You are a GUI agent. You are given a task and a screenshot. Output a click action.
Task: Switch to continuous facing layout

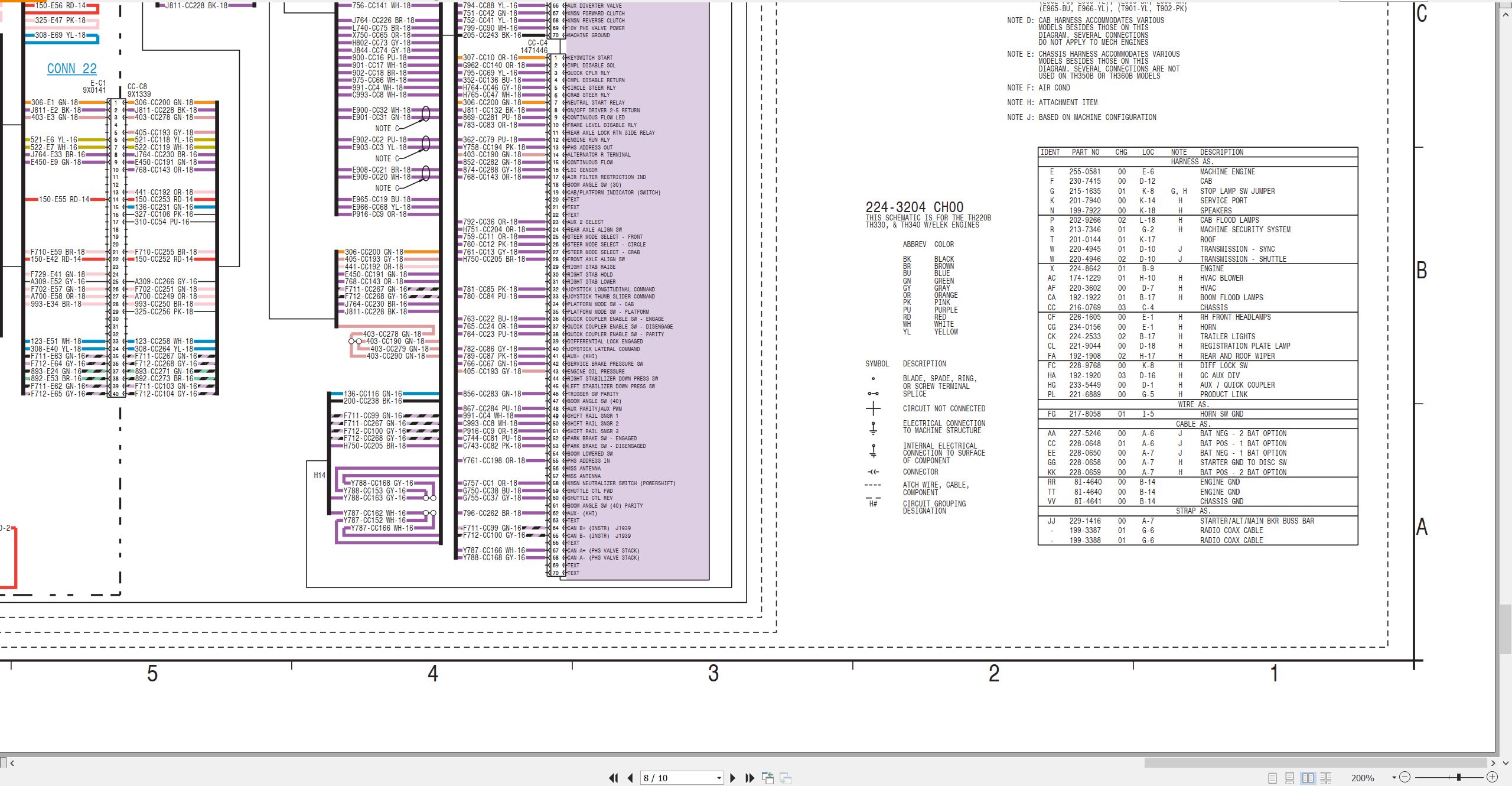(1325, 778)
